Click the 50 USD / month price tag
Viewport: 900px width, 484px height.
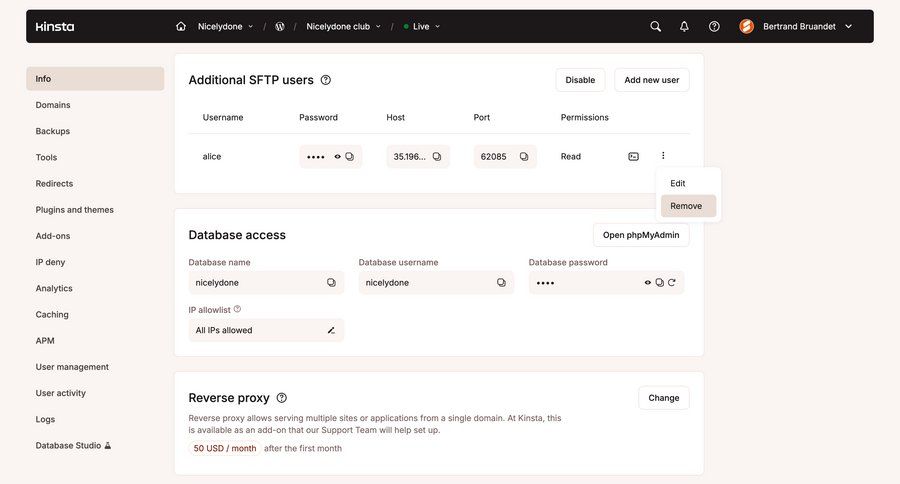point(224,448)
